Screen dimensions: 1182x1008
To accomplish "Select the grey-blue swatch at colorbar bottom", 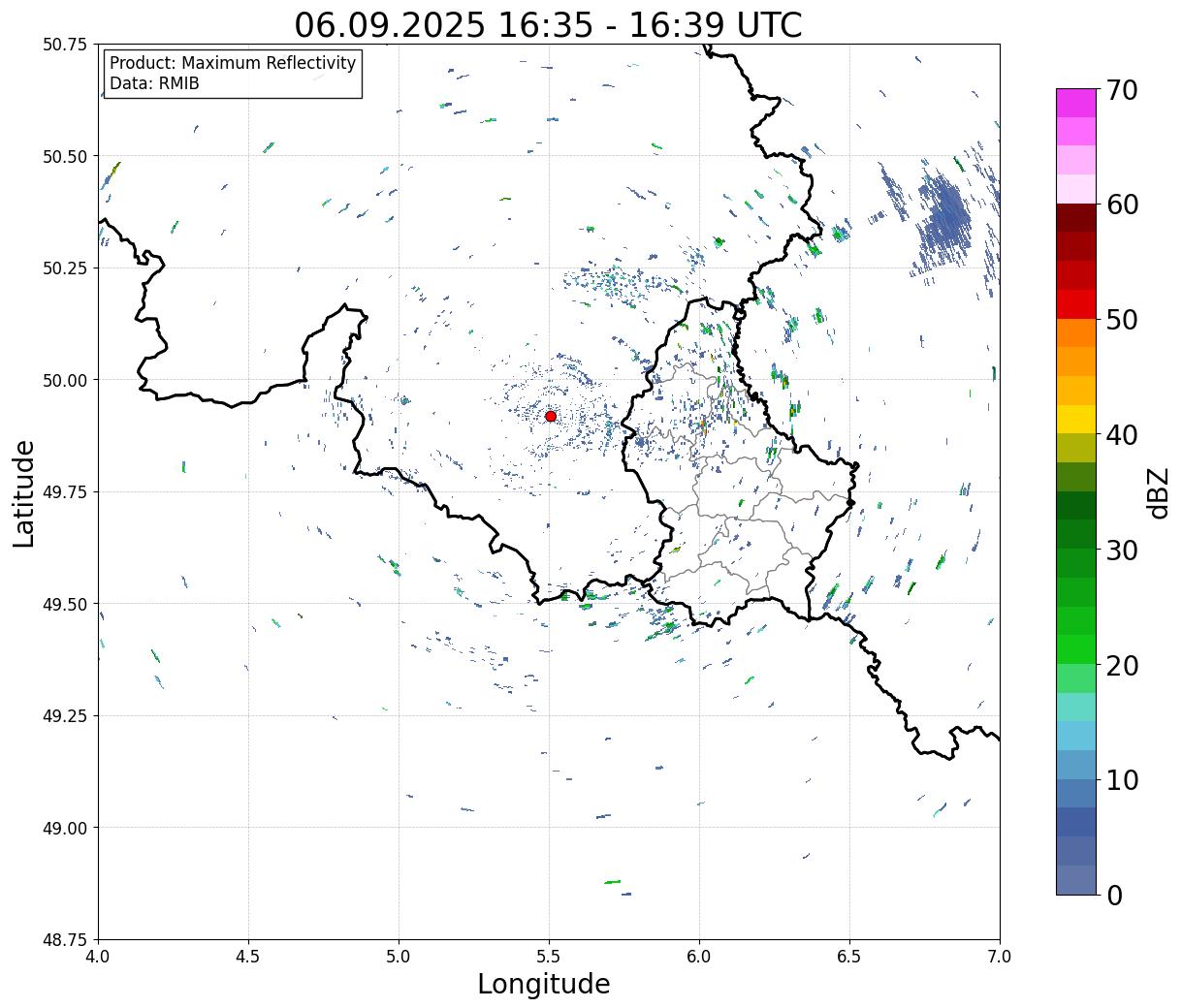I will click(1075, 879).
